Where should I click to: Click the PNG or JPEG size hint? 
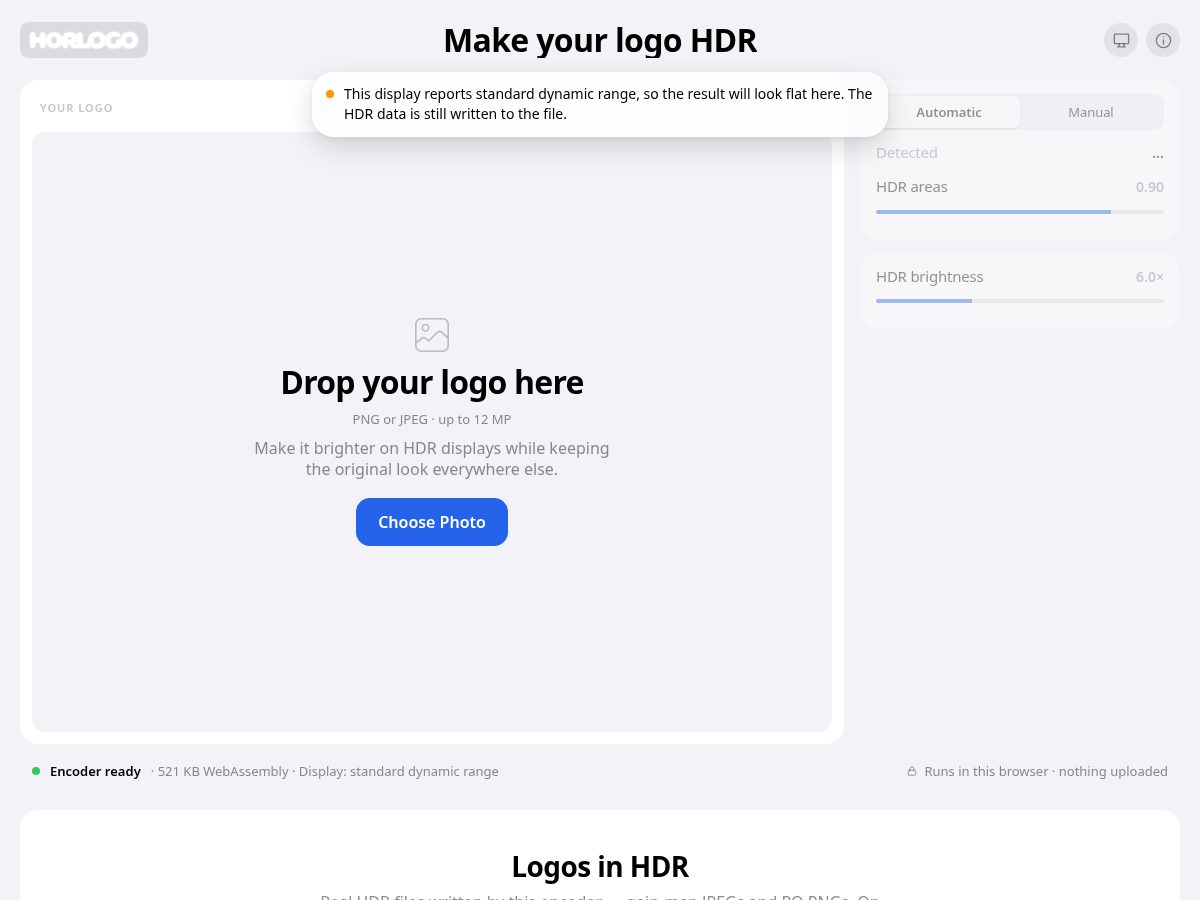coord(432,420)
